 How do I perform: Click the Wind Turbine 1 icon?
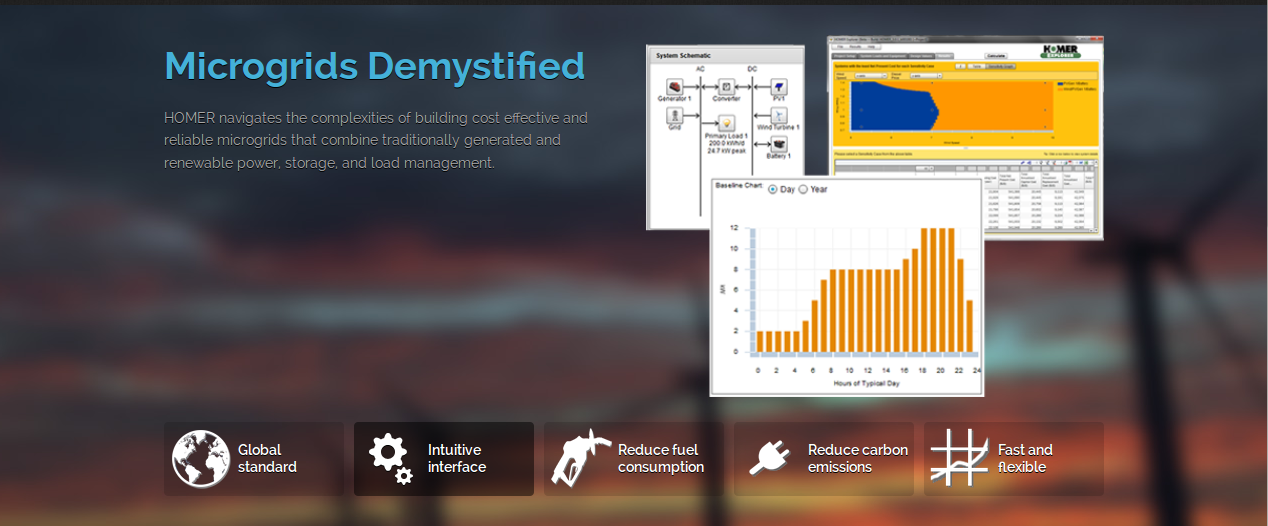tap(779, 116)
